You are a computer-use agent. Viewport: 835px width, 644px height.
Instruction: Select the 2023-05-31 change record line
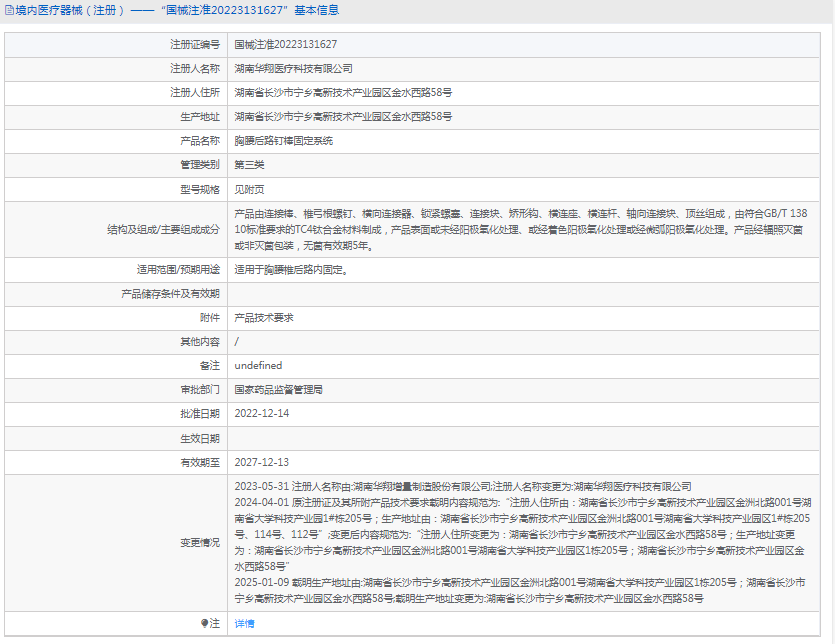pyautogui.click(x=463, y=486)
